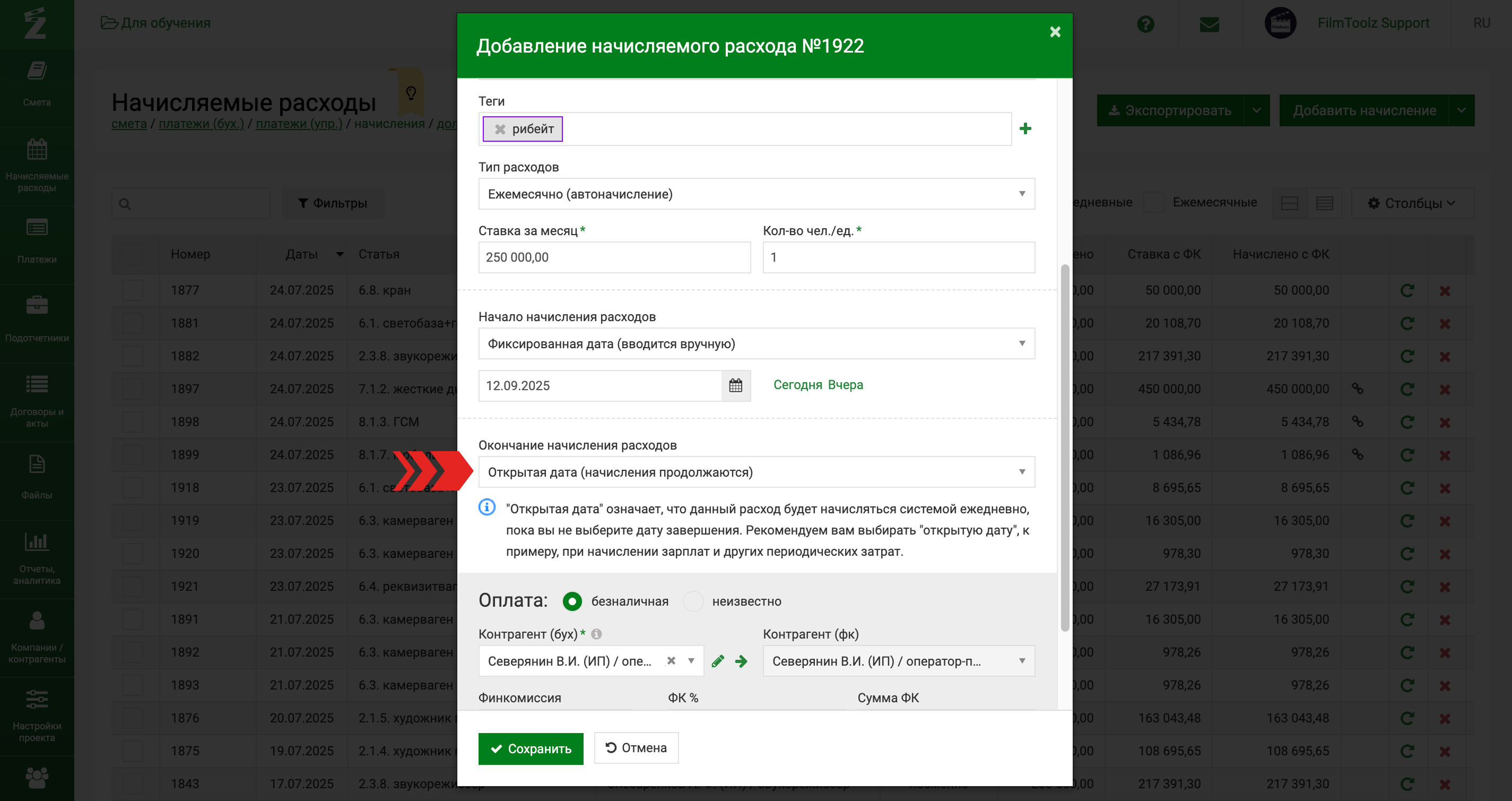Check the row 1898 checkbox
1512x801 pixels.
(x=133, y=422)
